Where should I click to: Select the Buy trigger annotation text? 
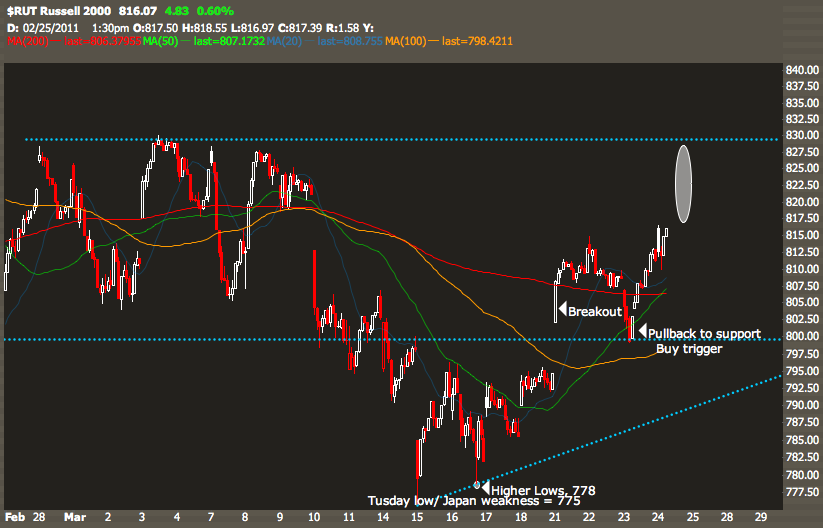[689, 349]
